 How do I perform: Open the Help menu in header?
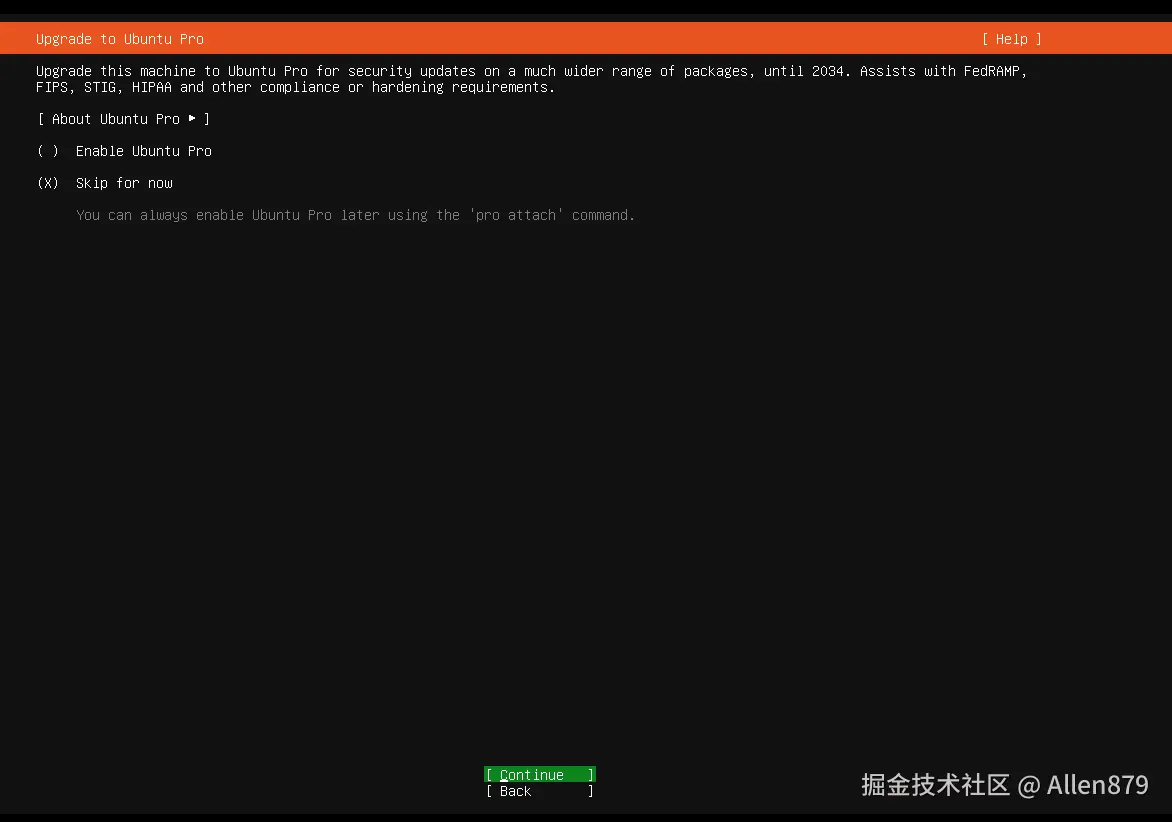[1011, 39]
